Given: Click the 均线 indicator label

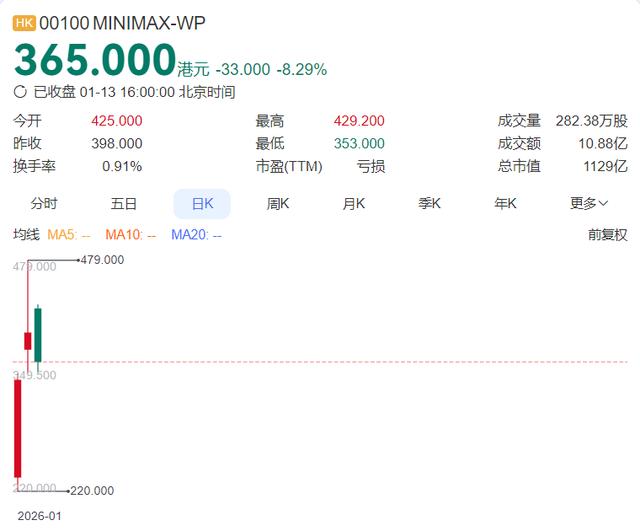Looking at the screenshot, I should (26, 235).
